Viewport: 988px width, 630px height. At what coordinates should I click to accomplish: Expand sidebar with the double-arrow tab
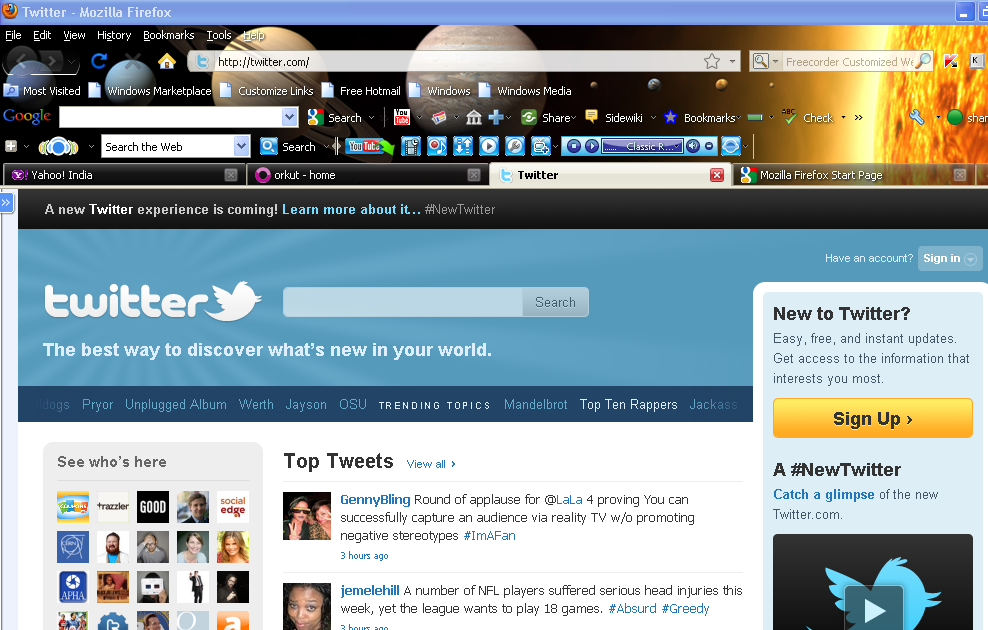pyautogui.click(x=6, y=202)
